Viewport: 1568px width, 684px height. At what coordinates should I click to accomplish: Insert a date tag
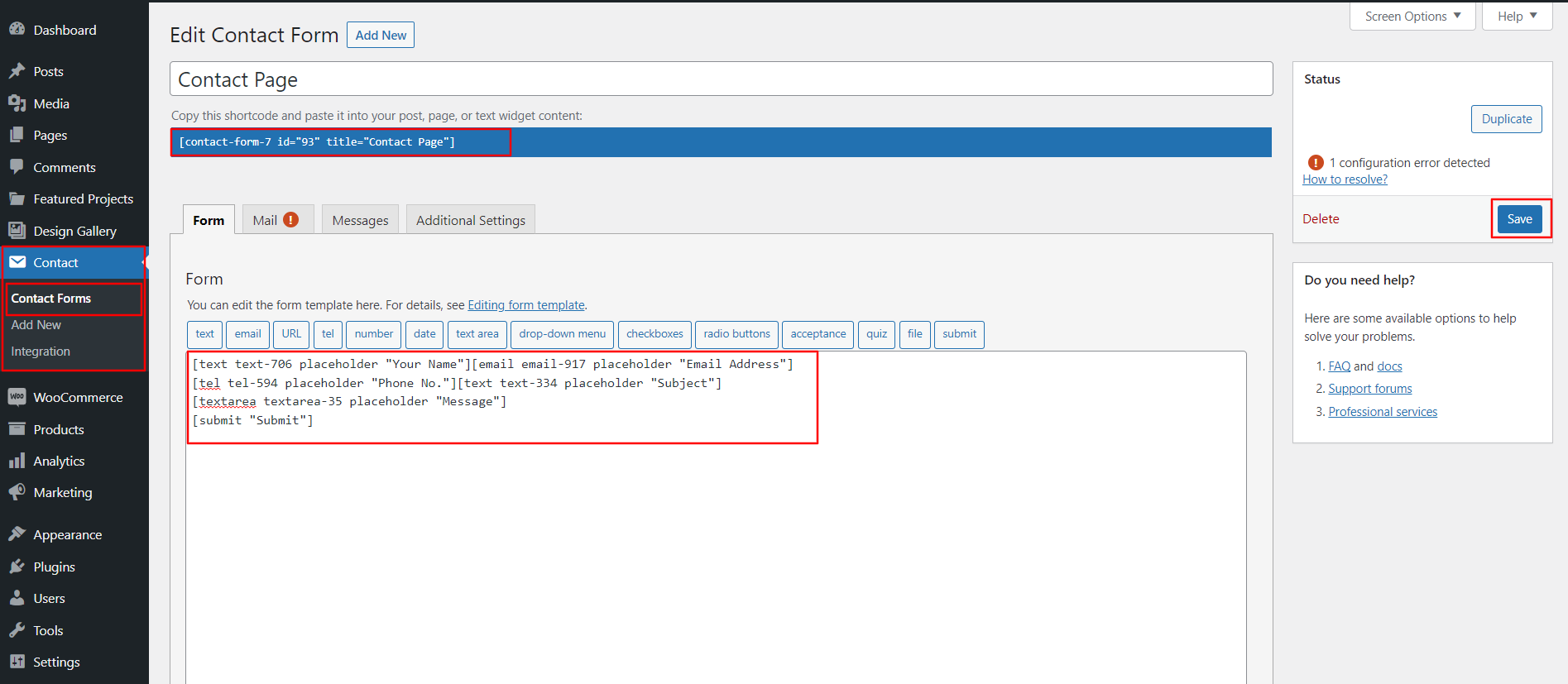click(x=424, y=334)
